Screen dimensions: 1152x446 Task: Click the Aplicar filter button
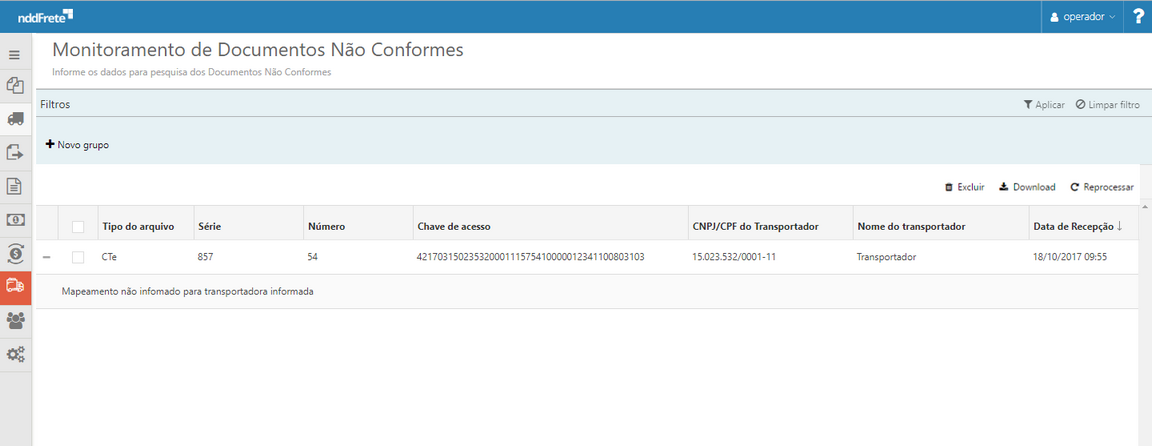point(1043,104)
